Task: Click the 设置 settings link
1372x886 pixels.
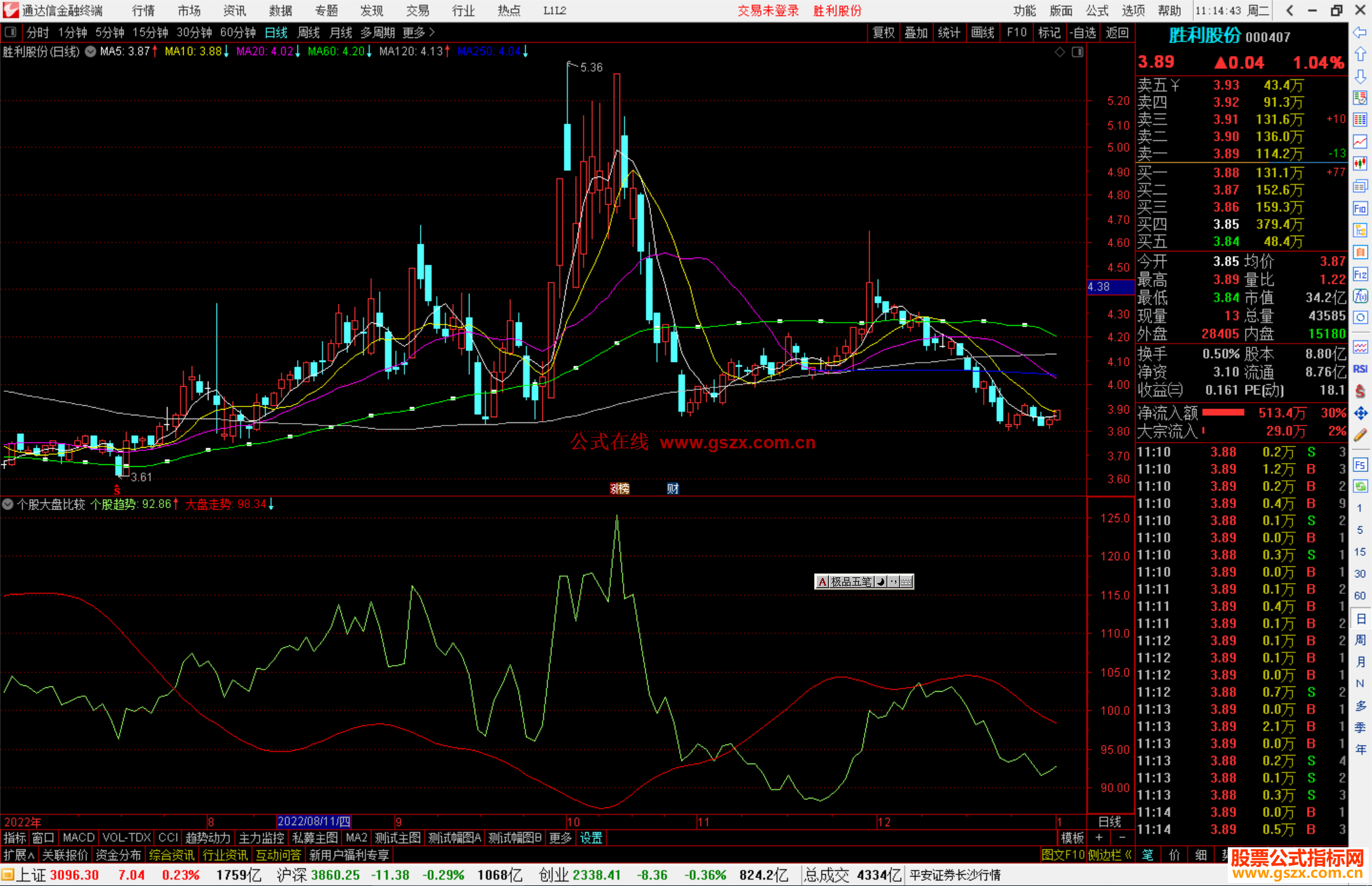Action: click(591, 838)
